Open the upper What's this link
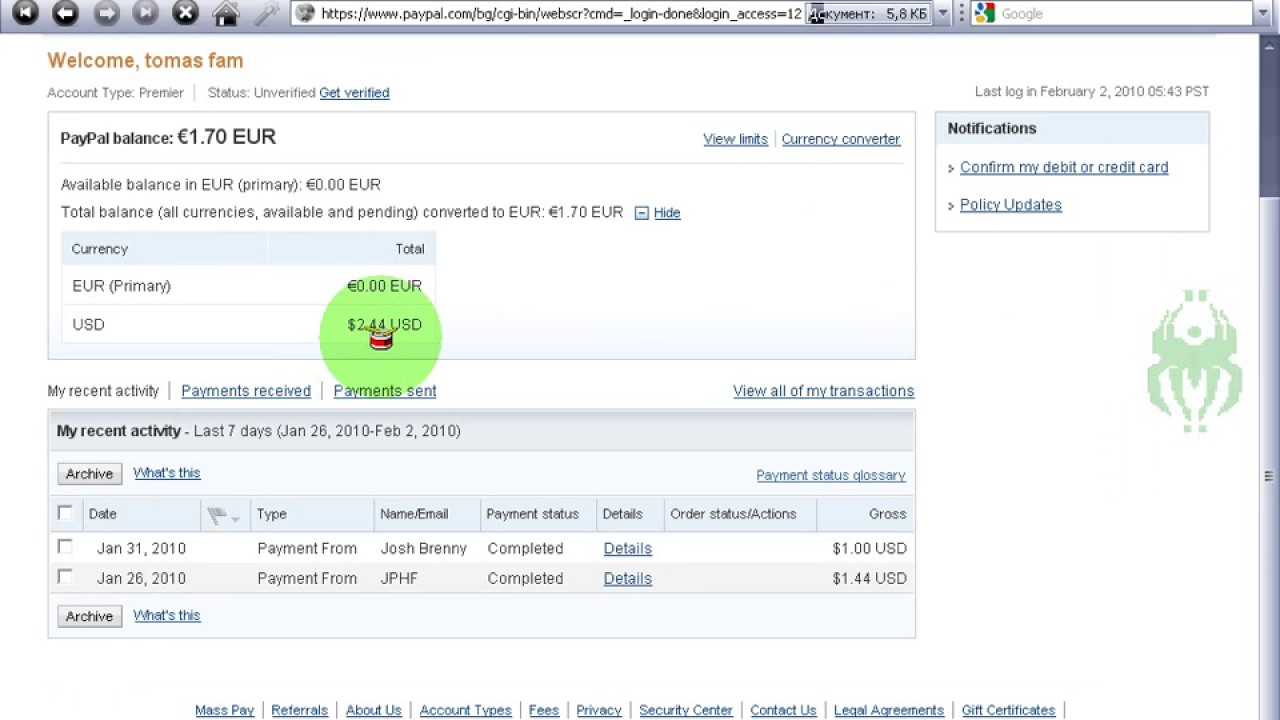The height and width of the screenshot is (720, 1280). [167, 473]
